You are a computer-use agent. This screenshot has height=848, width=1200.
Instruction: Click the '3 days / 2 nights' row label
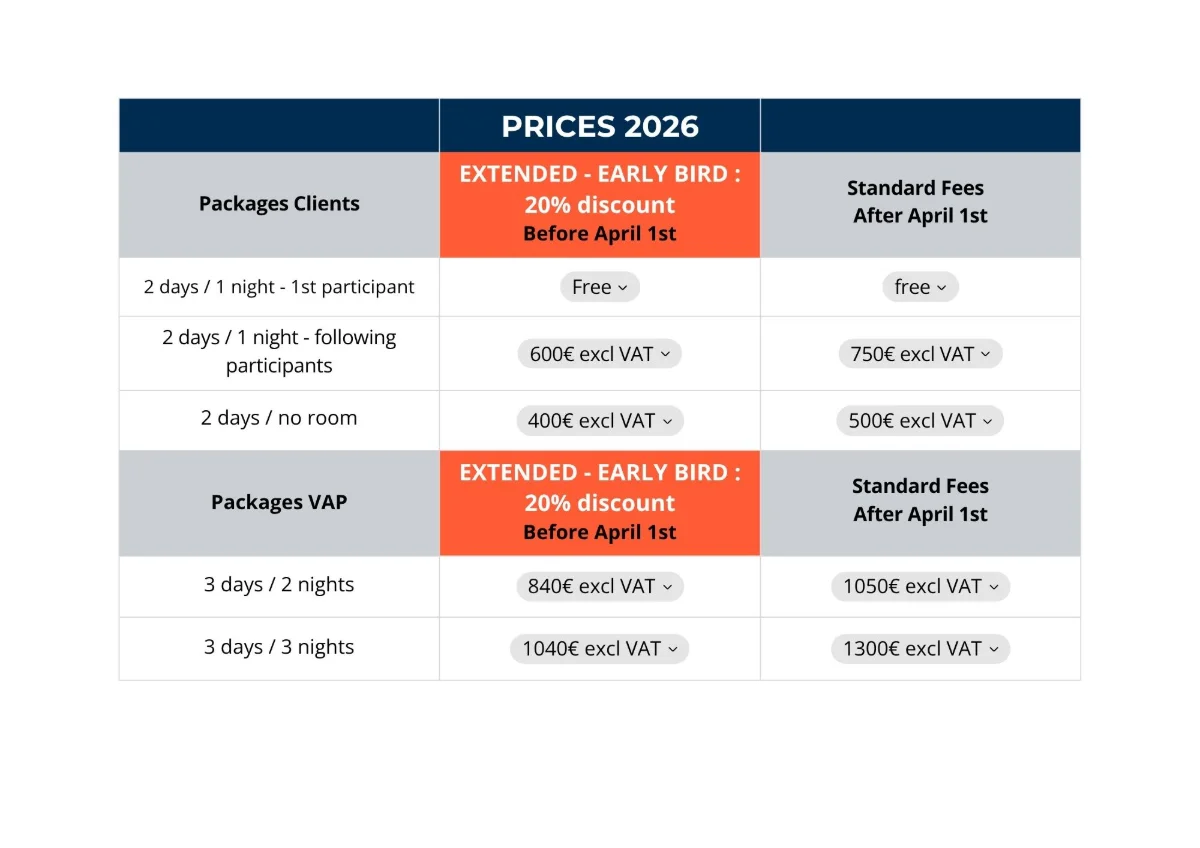point(279,585)
